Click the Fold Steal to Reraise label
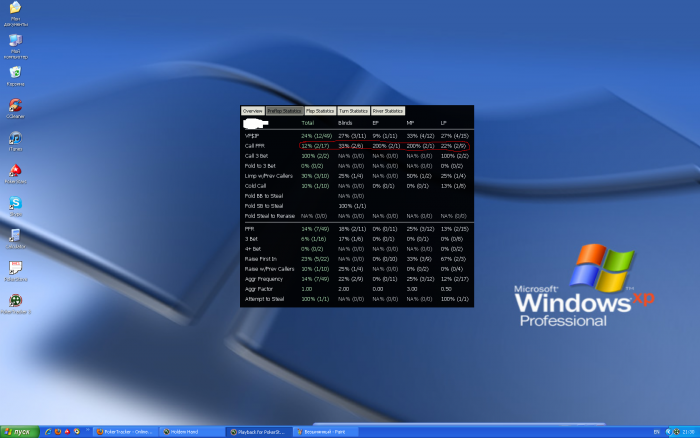The height and width of the screenshot is (438, 700). click(x=270, y=216)
